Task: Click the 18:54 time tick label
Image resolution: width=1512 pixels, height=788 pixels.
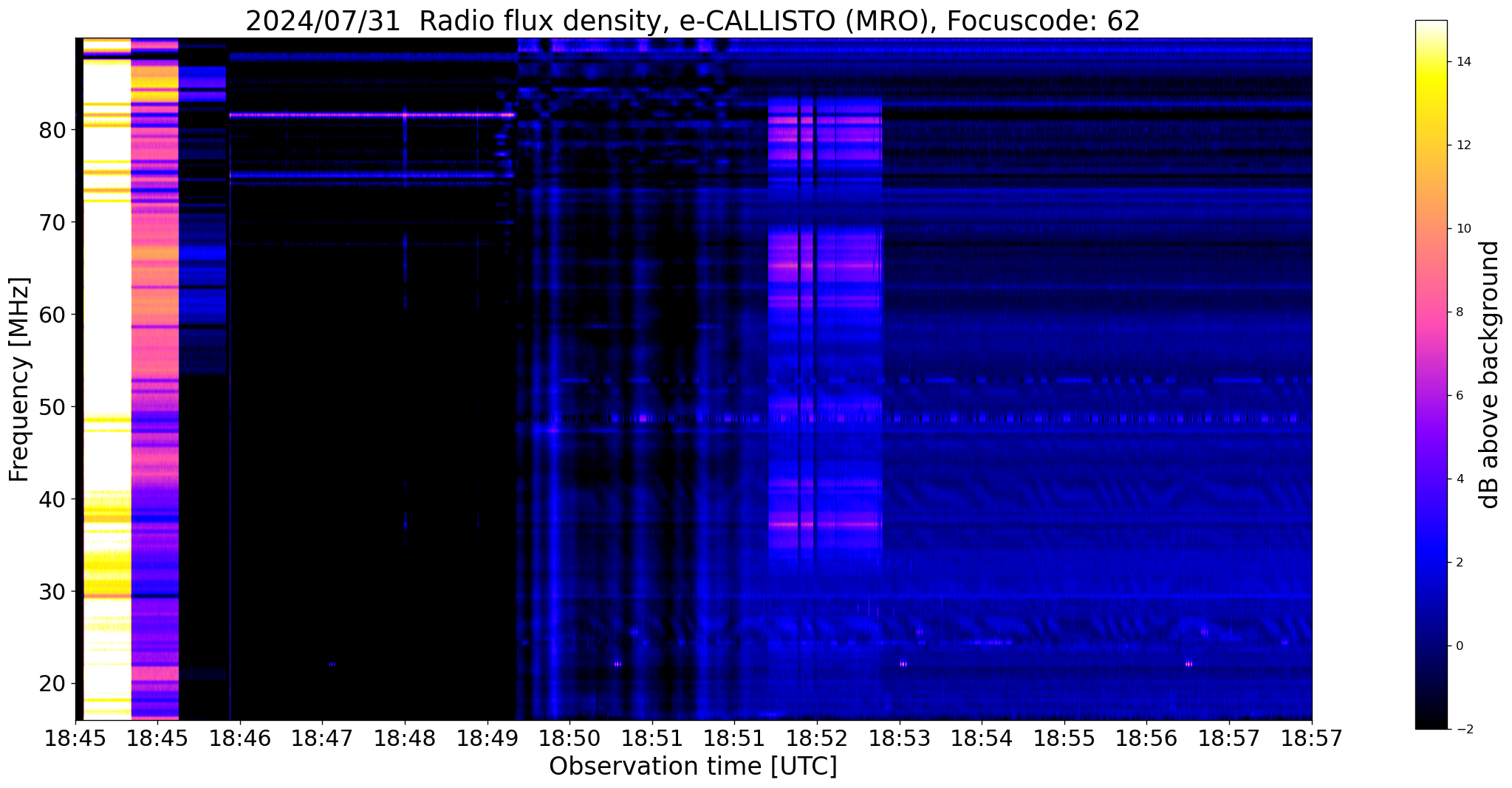Action: [982, 738]
